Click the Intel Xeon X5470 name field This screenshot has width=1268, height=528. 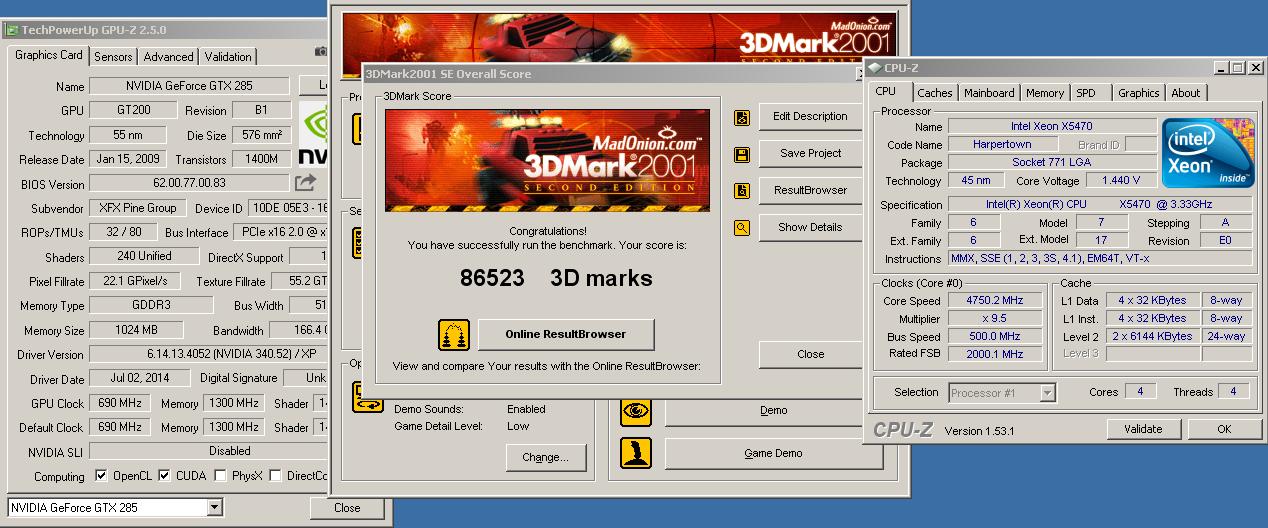(x=1050, y=127)
